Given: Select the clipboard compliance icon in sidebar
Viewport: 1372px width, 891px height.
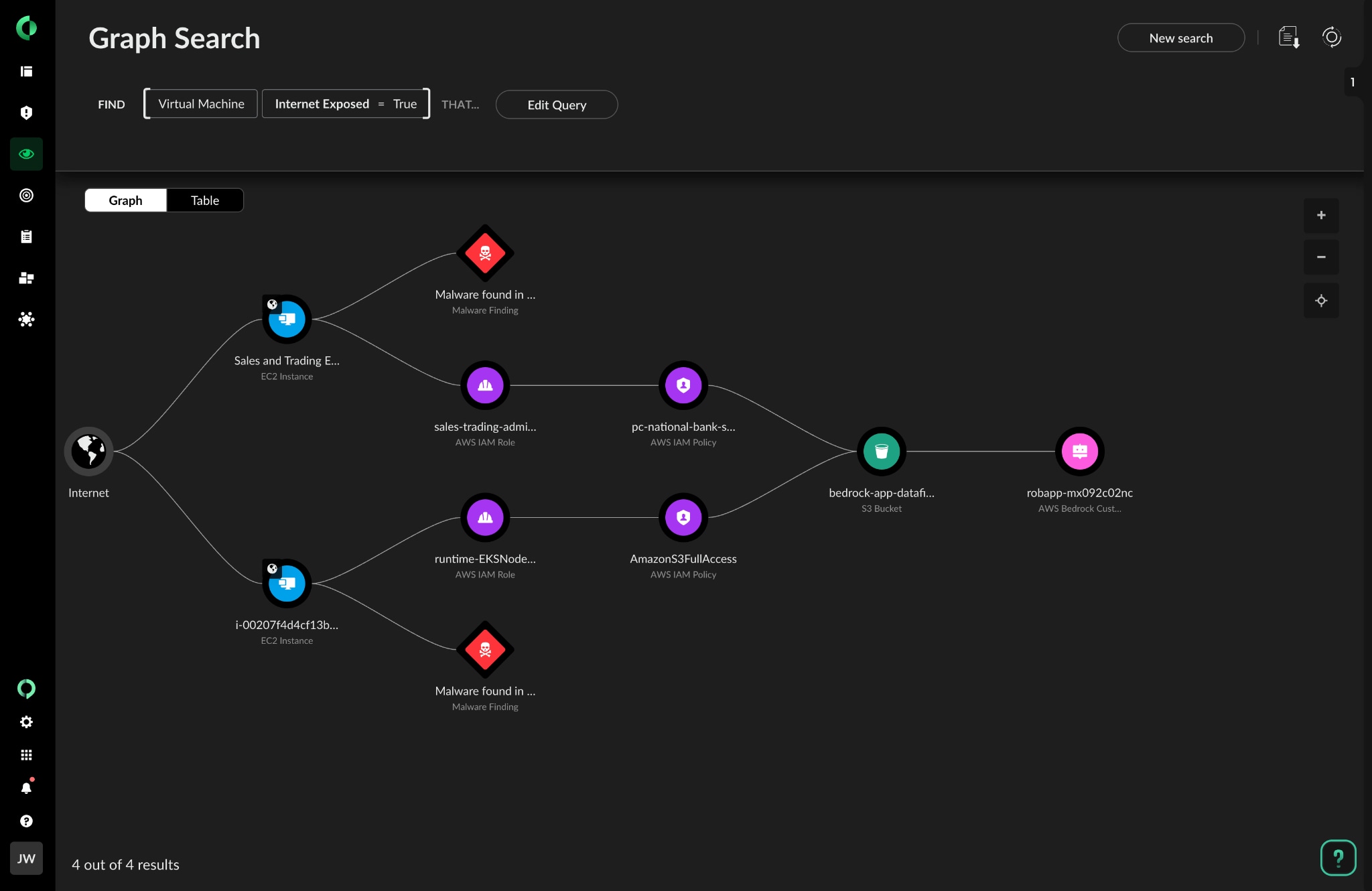Looking at the screenshot, I should pos(26,236).
